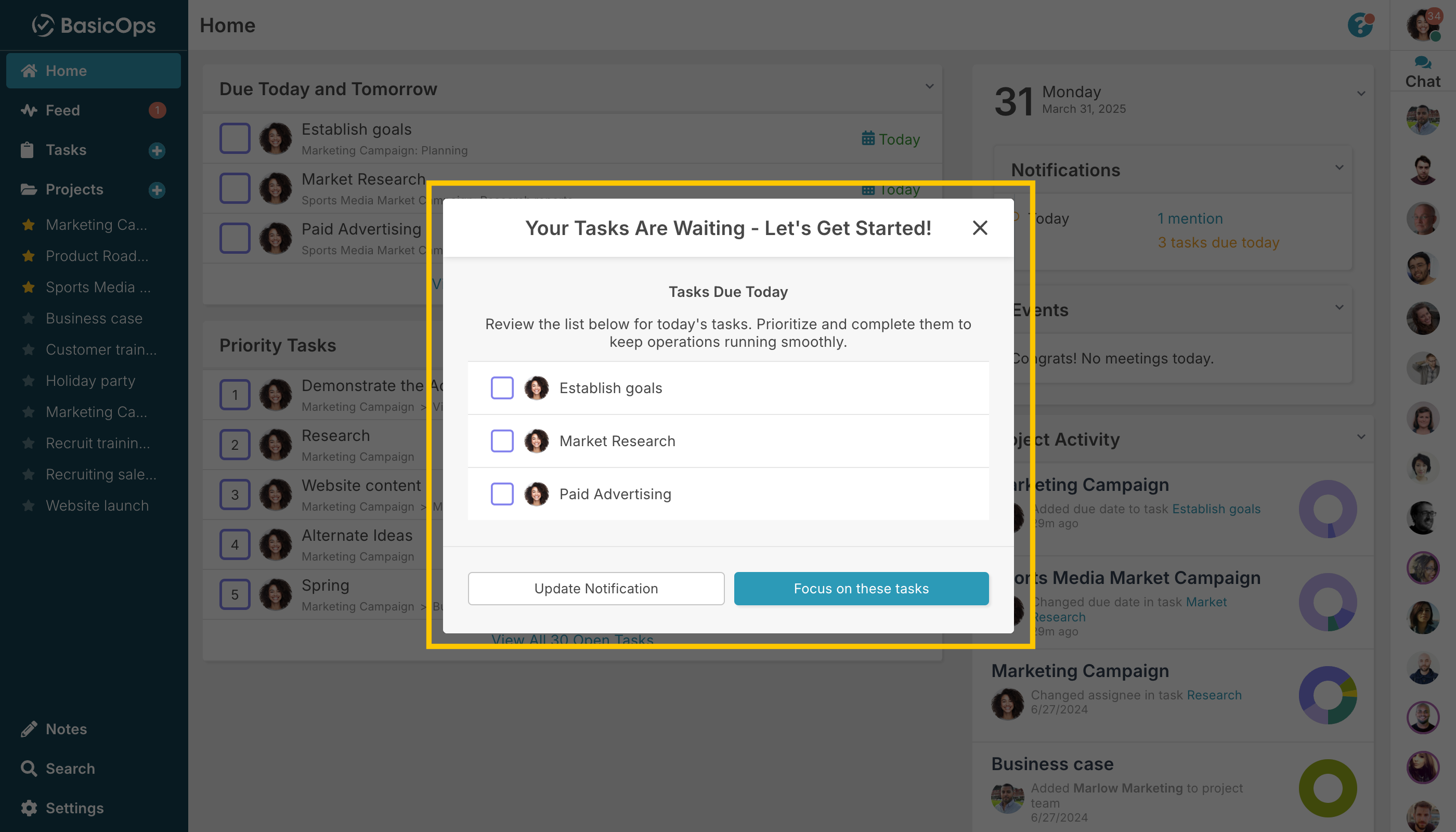Click Focus on these tasks button
This screenshot has height=832, width=1456.
point(861,589)
